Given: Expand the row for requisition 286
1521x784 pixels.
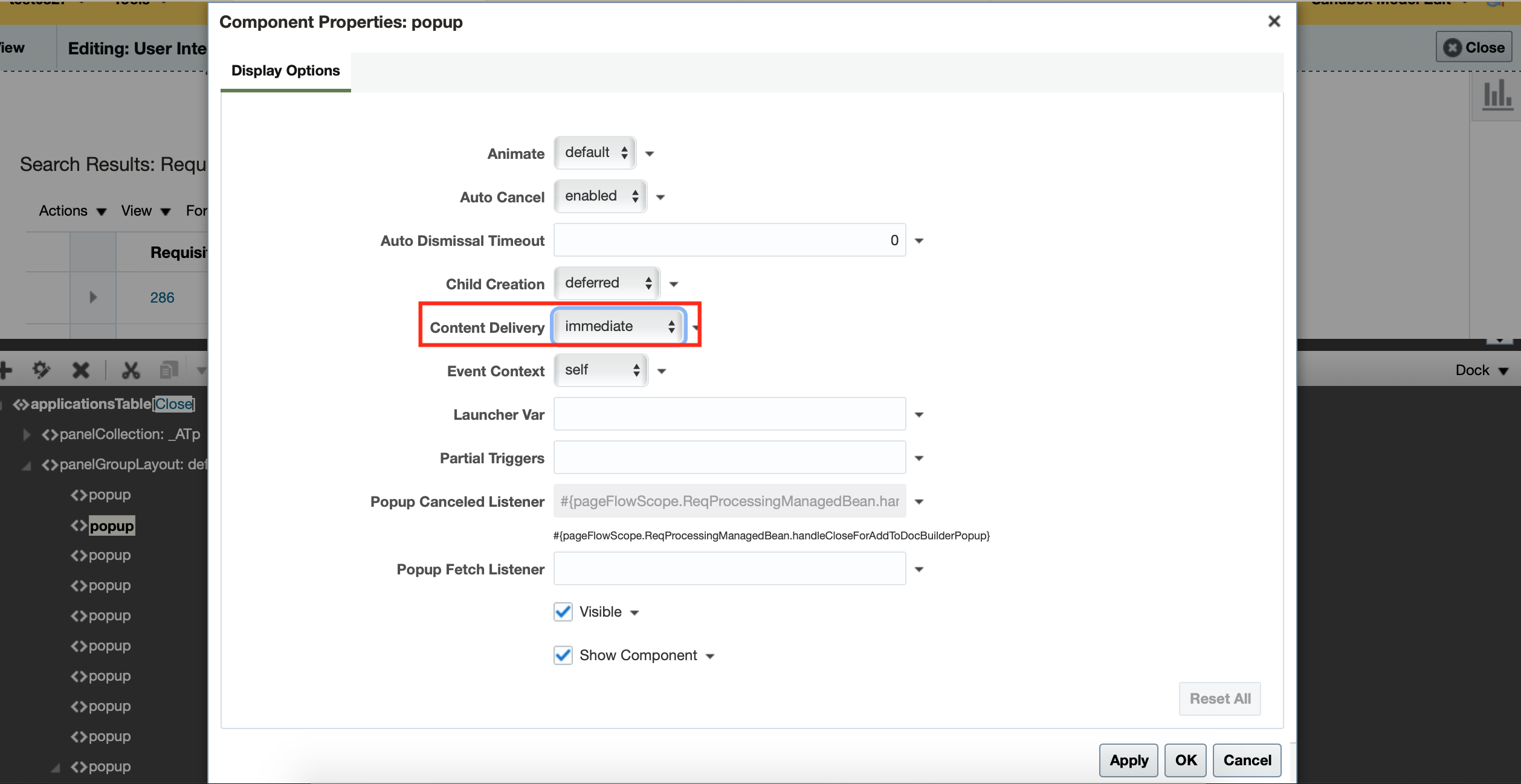Looking at the screenshot, I should point(92,297).
